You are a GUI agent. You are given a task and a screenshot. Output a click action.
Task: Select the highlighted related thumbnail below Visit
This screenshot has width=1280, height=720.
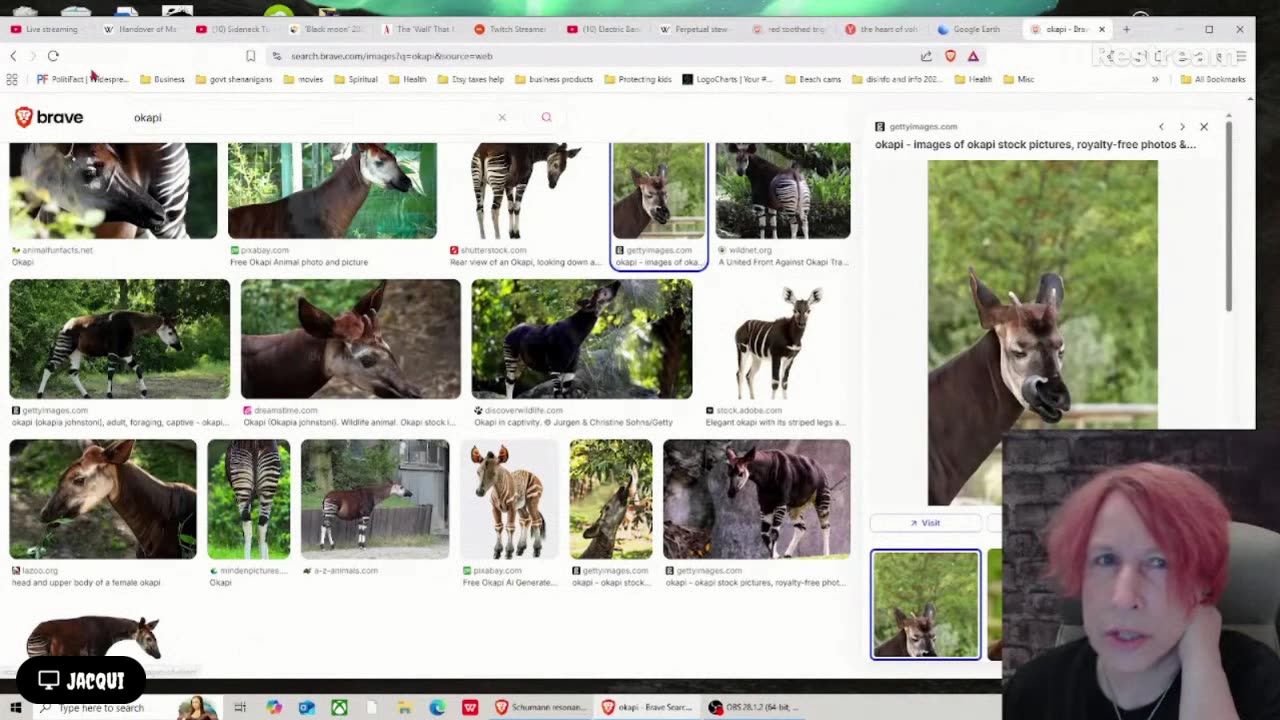pos(925,605)
